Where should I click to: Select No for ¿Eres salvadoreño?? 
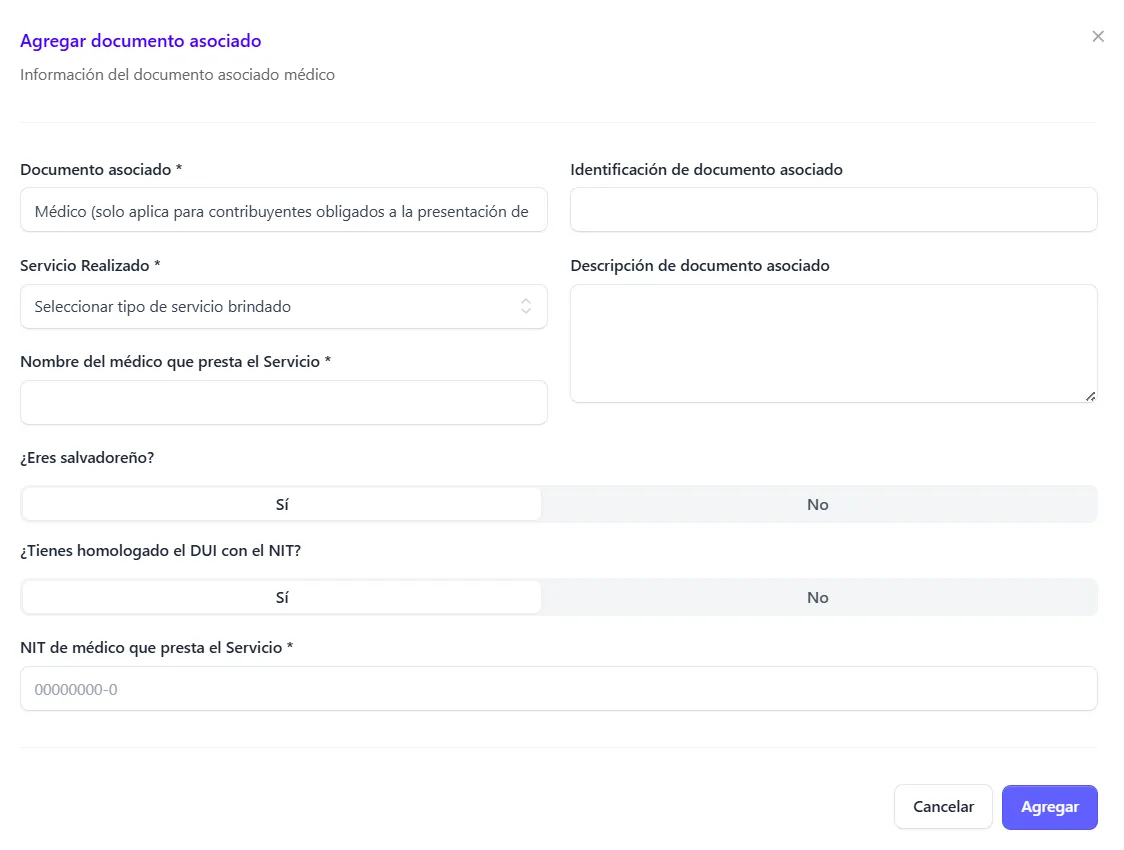click(x=817, y=504)
